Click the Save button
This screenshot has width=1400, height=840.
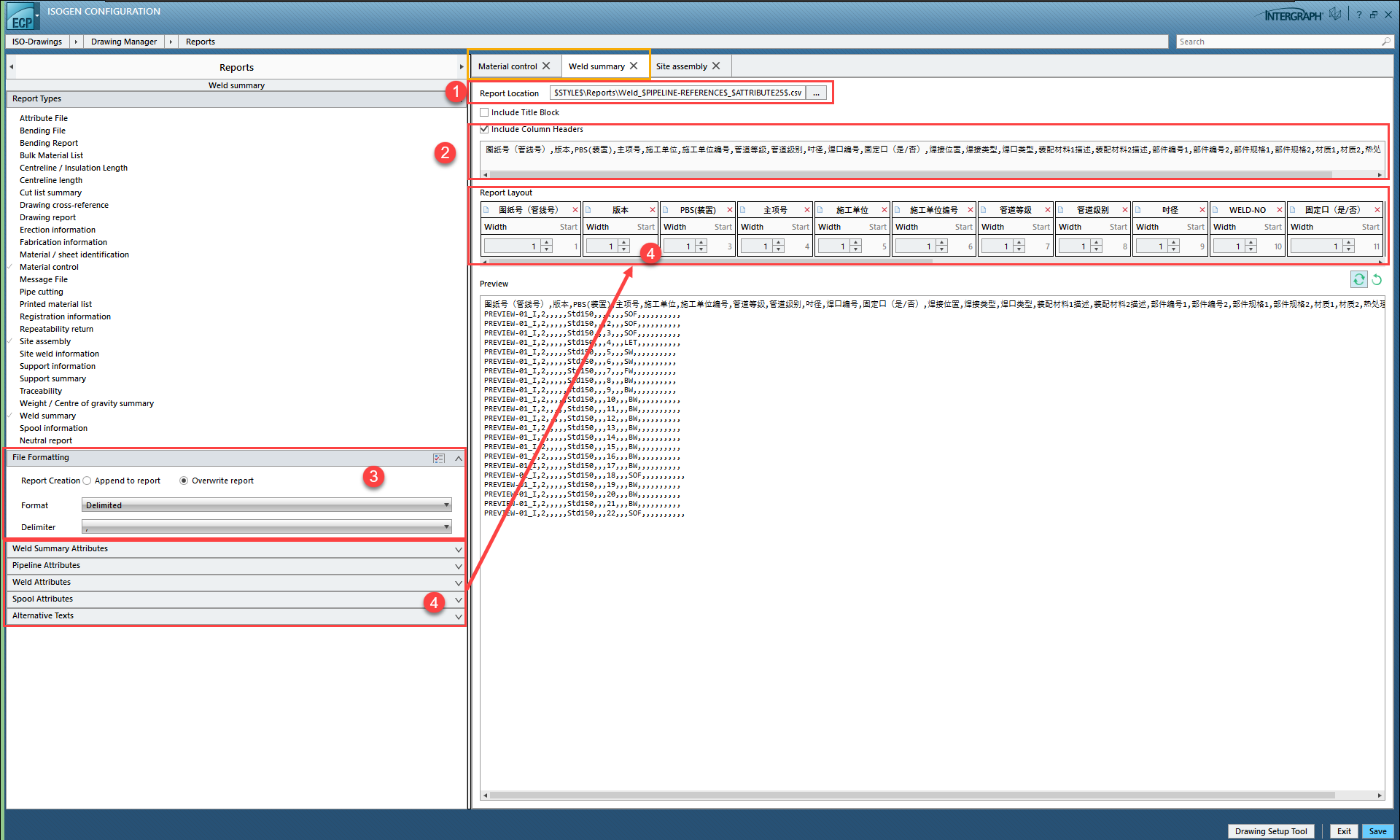coord(1377,831)
